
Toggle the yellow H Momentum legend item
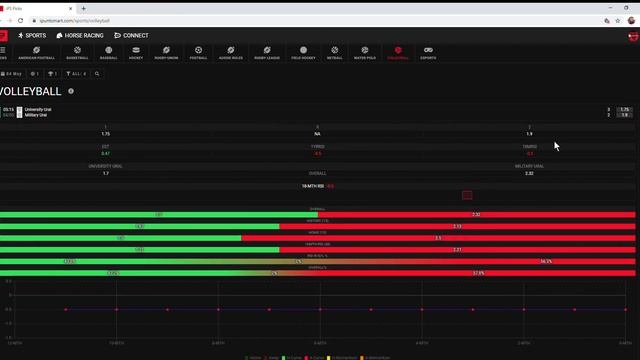(341, 358)
